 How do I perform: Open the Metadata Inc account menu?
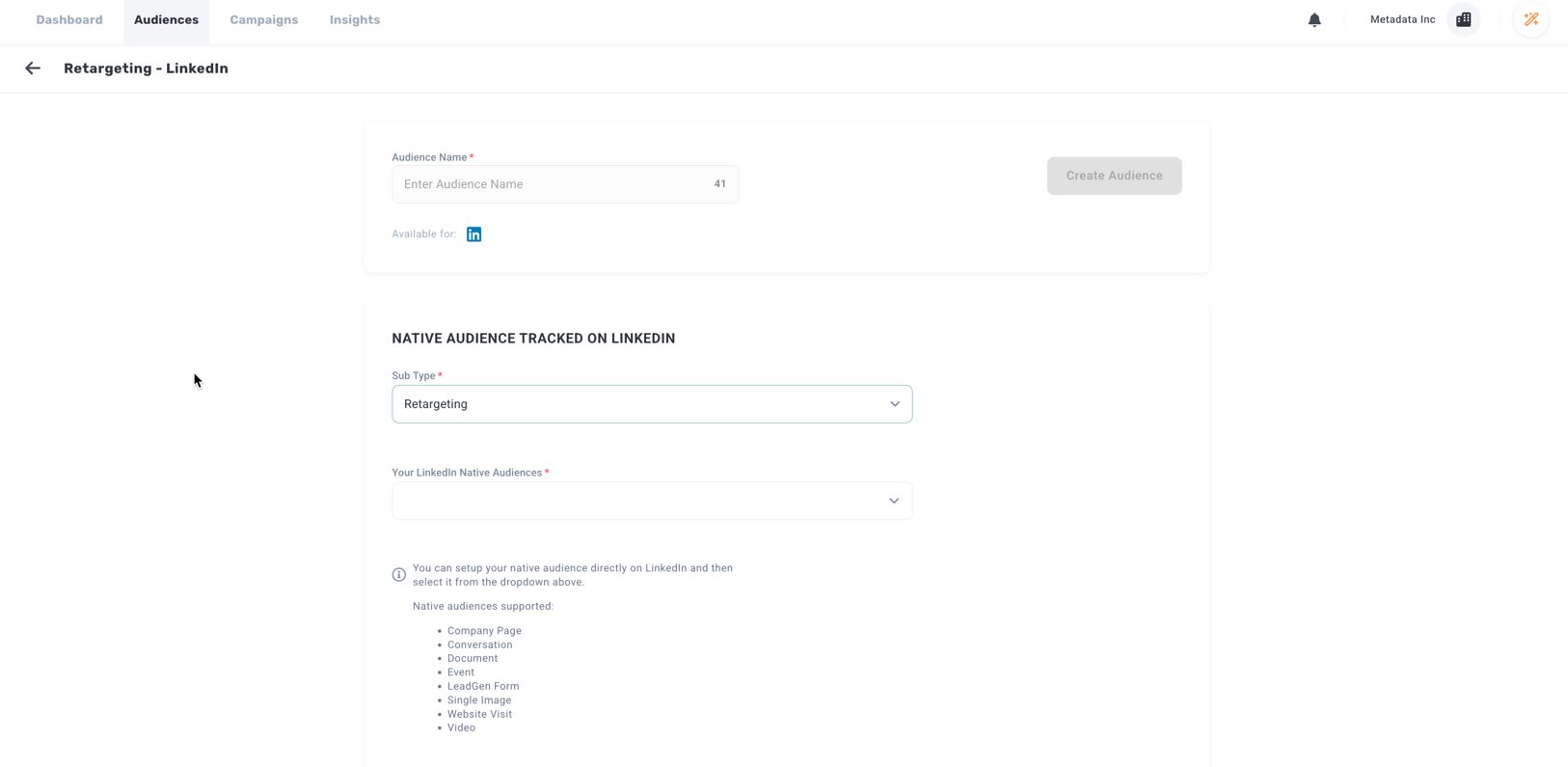point(1402,20)
